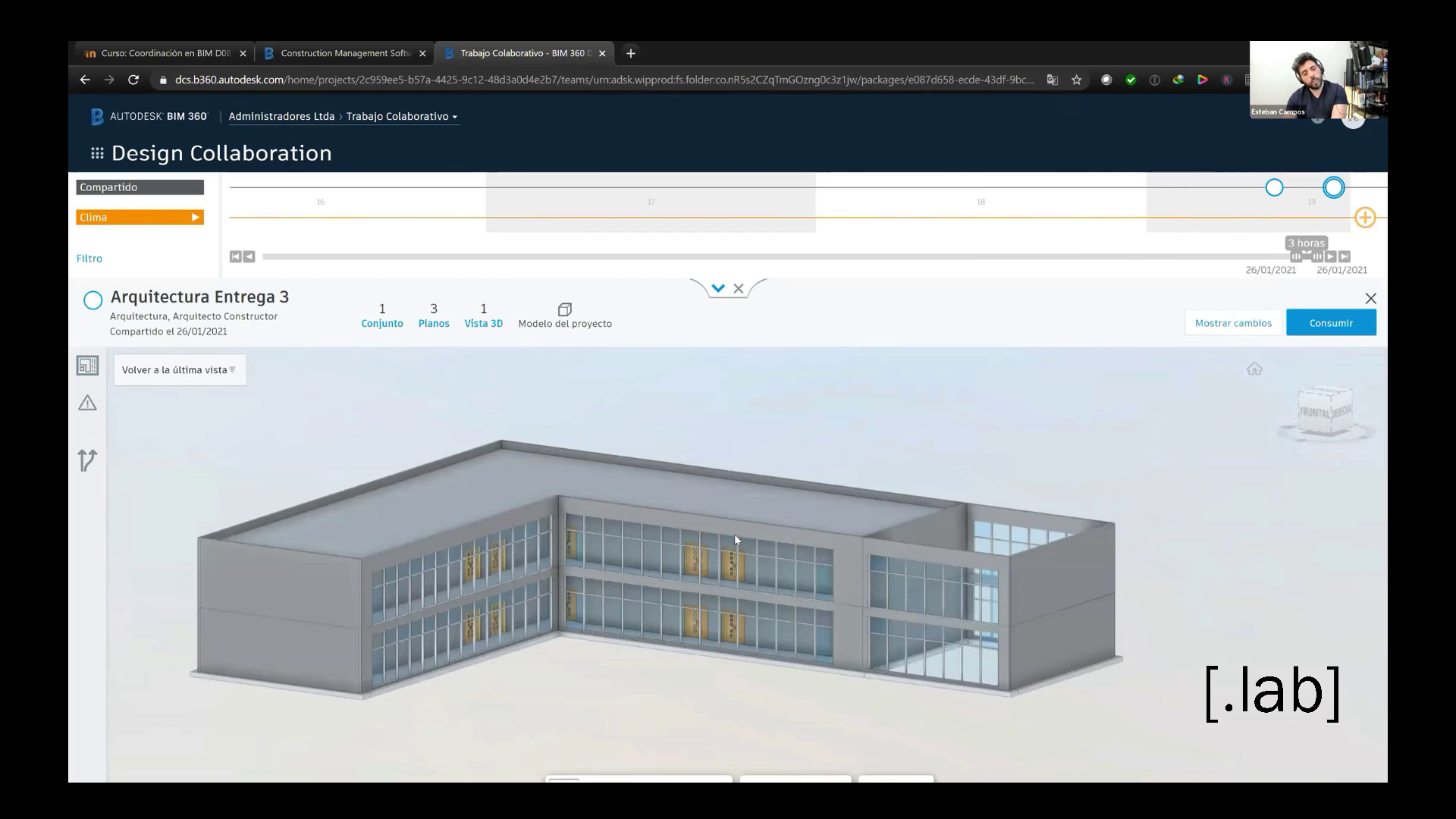
Task: Open the module switcher grid icon
Action: pos(97,153)
